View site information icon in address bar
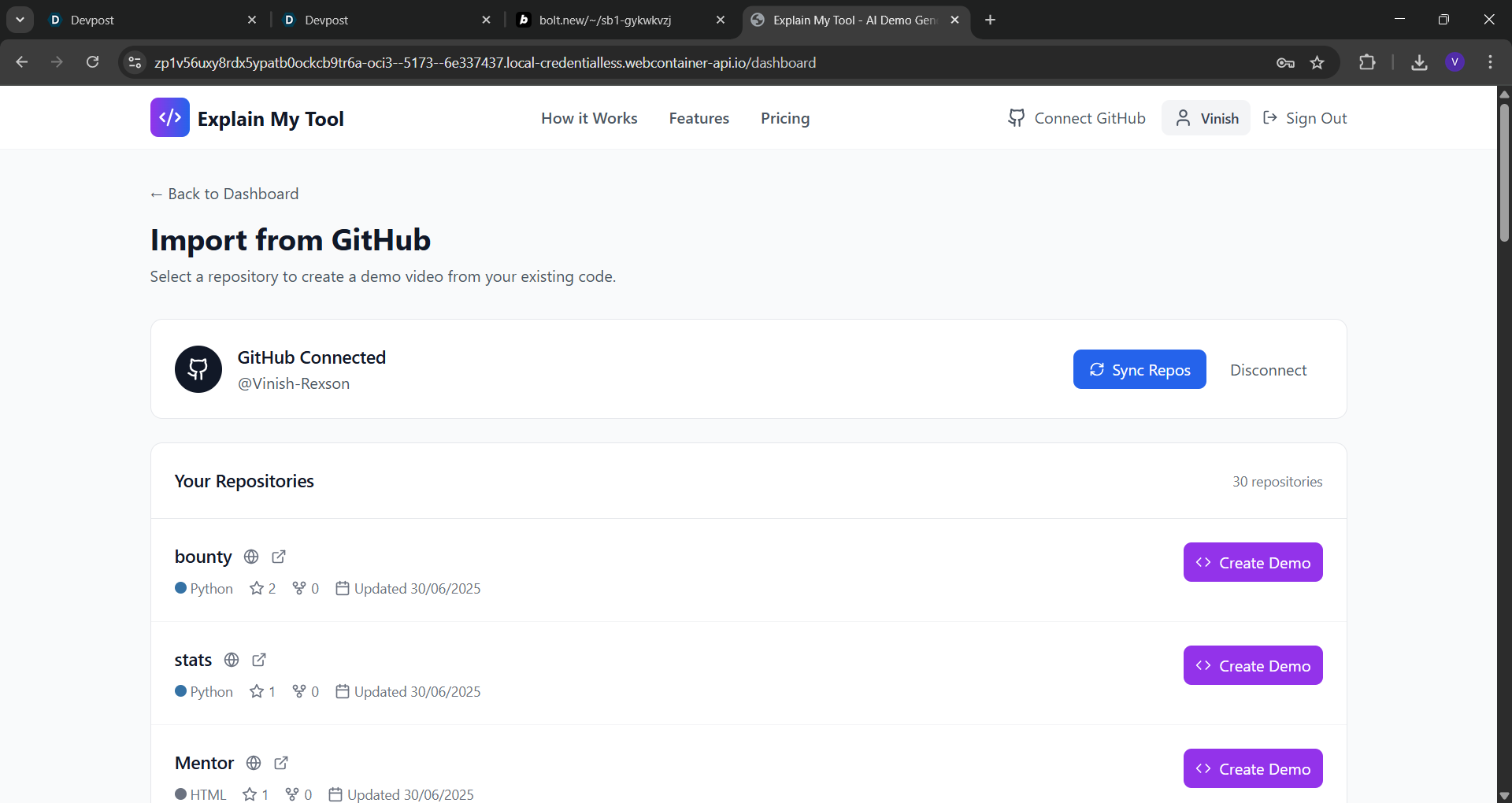The image size is (1512, 803). [x=135, y=62]
